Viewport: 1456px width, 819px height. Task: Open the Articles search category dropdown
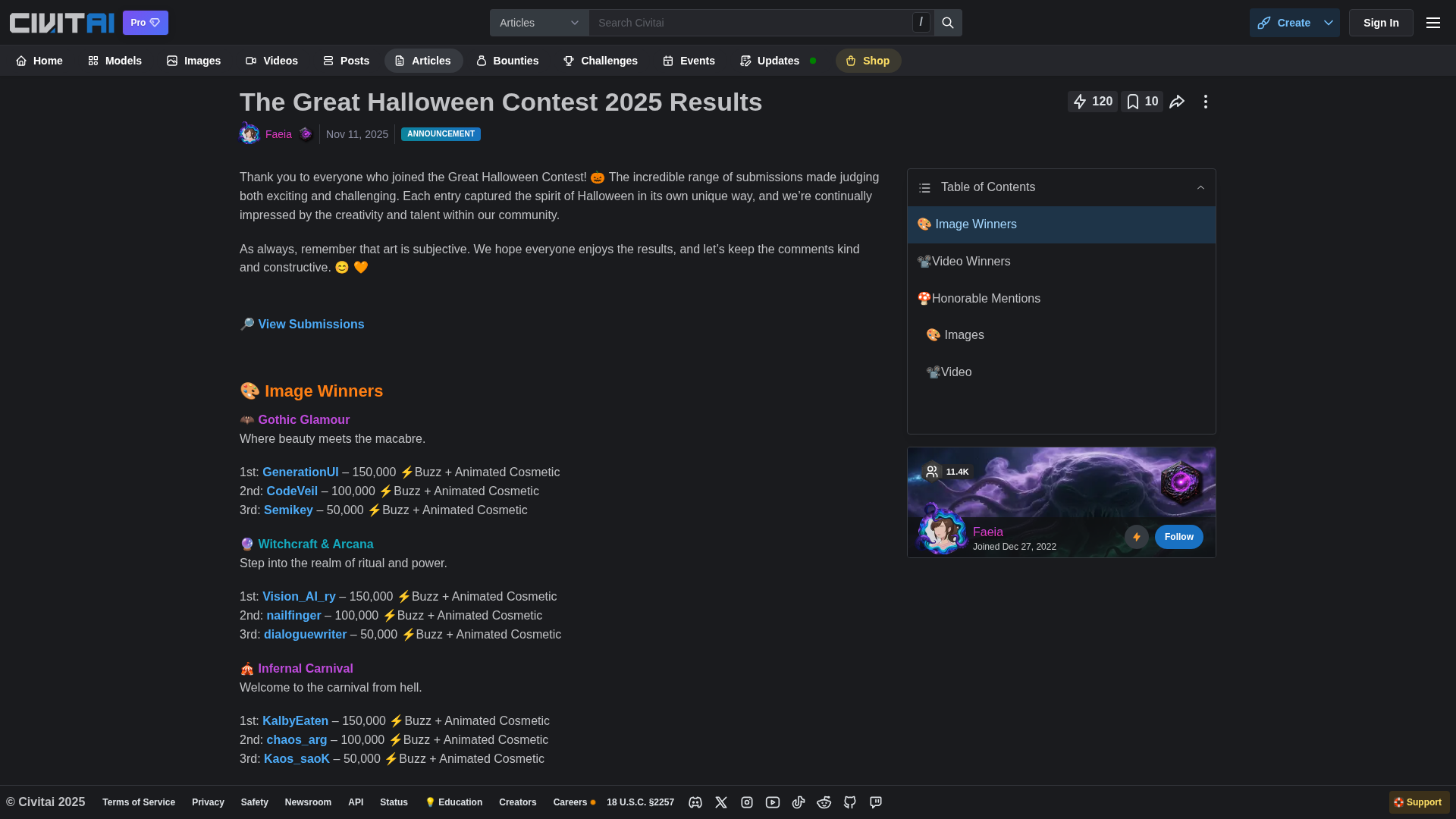538,23
